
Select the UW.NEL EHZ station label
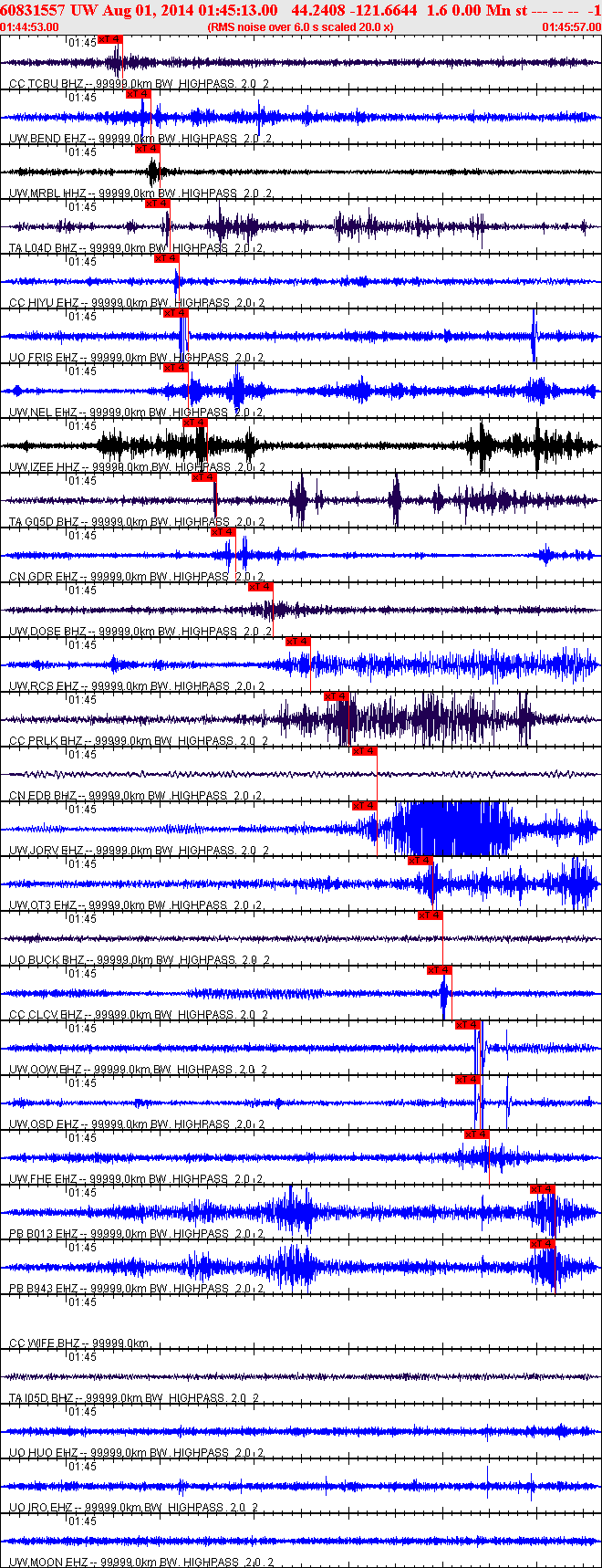44,413
